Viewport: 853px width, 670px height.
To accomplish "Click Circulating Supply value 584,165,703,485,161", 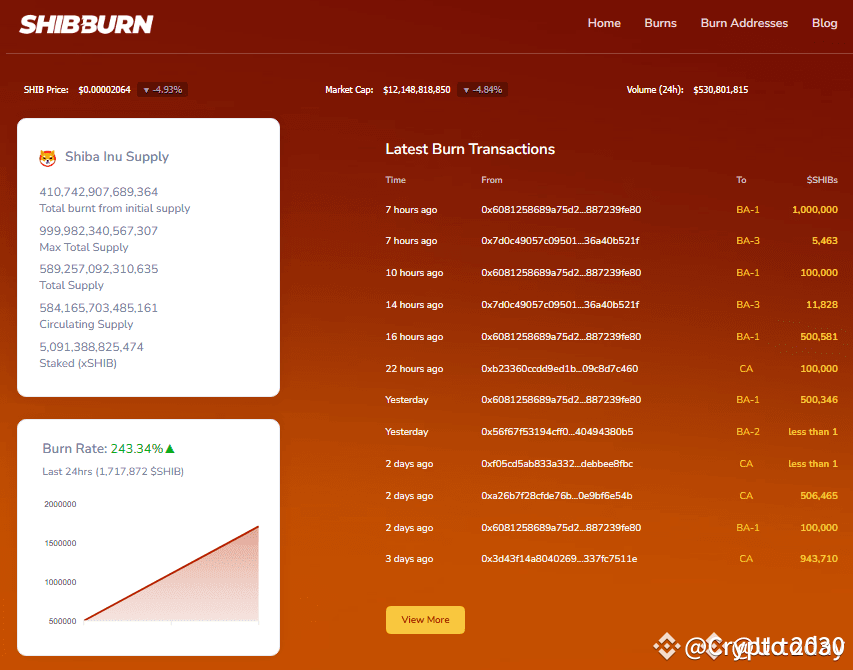I will point(98,308).
